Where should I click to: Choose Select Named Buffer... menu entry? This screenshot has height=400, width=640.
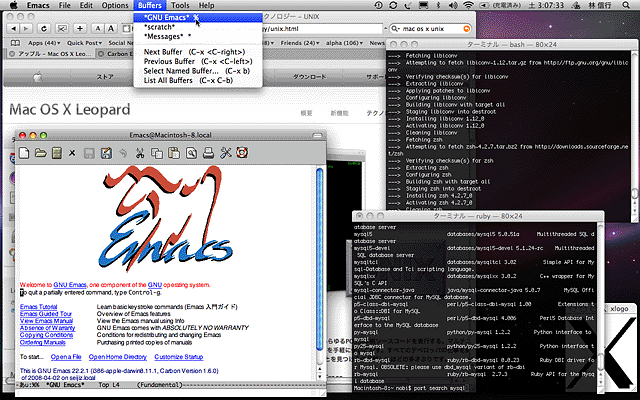coord(198,71)
